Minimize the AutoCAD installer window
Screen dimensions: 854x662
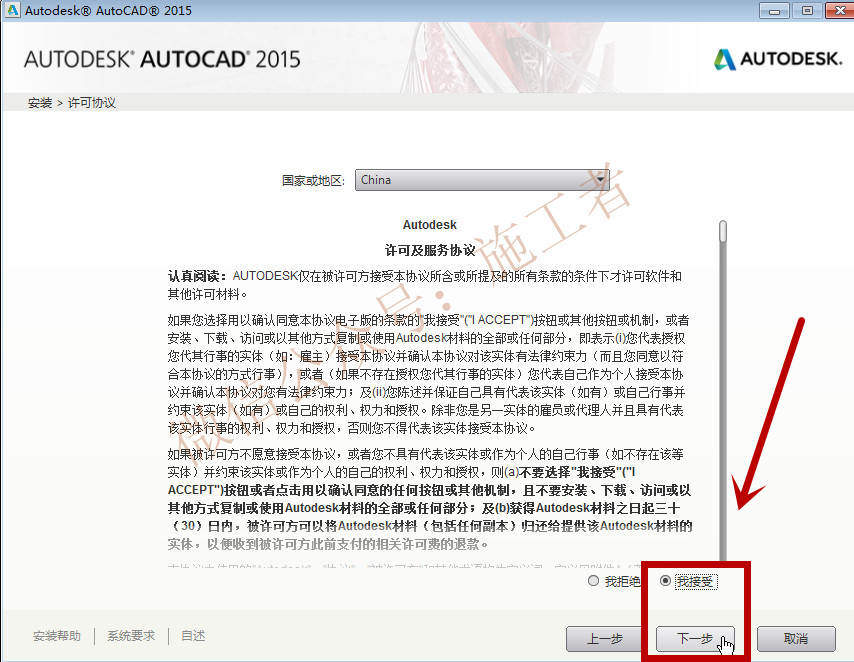pyautogui.click(x=774, y=10)
